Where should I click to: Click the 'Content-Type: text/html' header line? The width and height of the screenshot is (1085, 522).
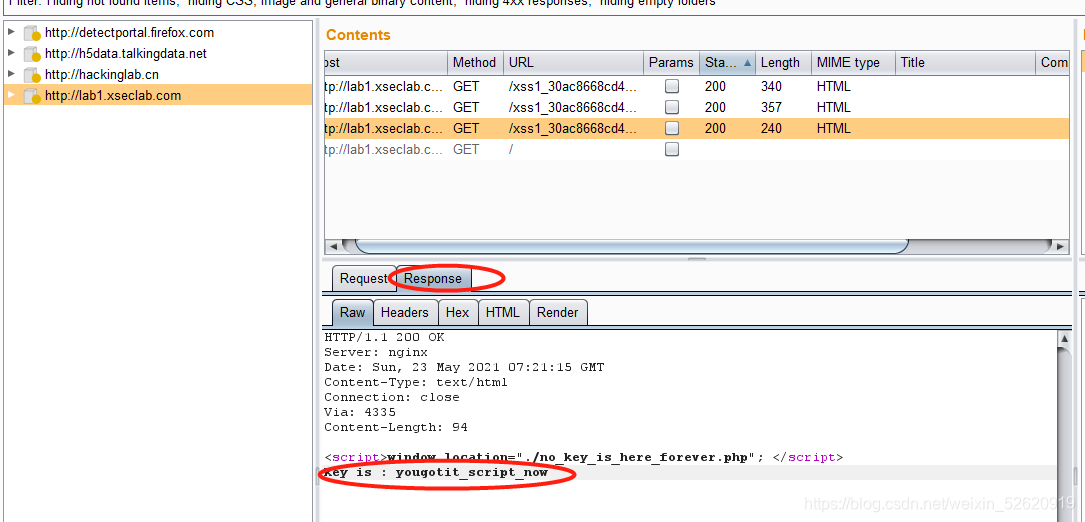416,382
